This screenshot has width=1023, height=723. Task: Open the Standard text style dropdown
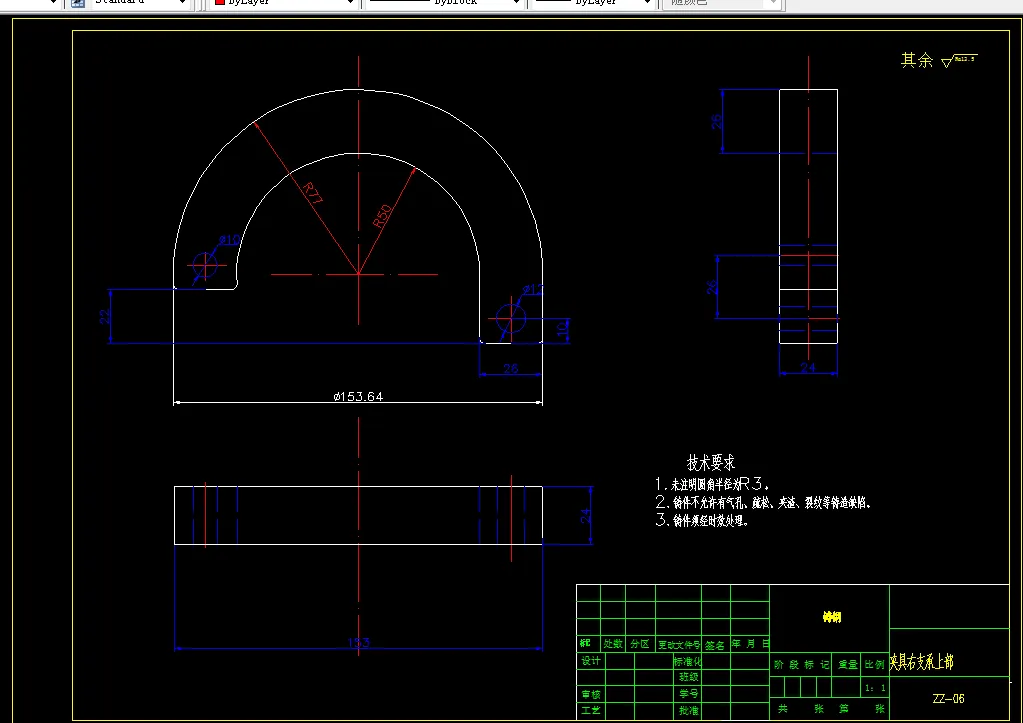click(x=182, y=2)
